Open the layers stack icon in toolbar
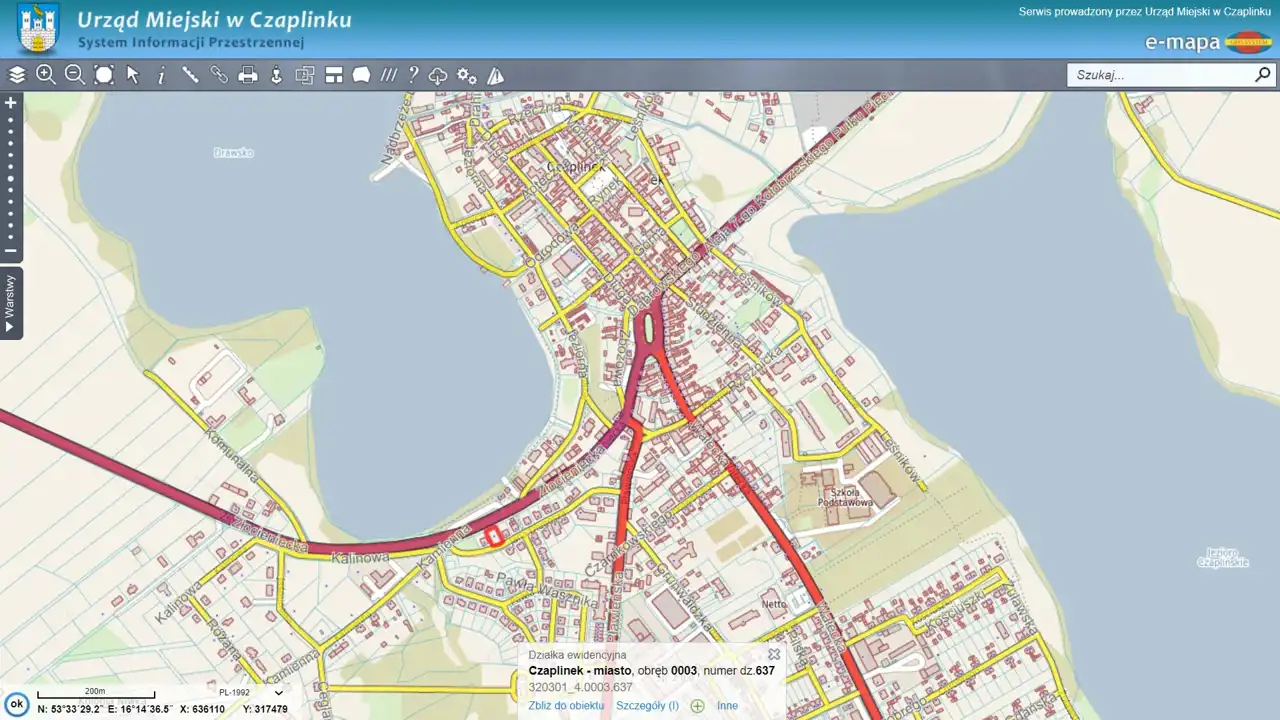This screenshot has width=1280, height=720. point(17,75)
